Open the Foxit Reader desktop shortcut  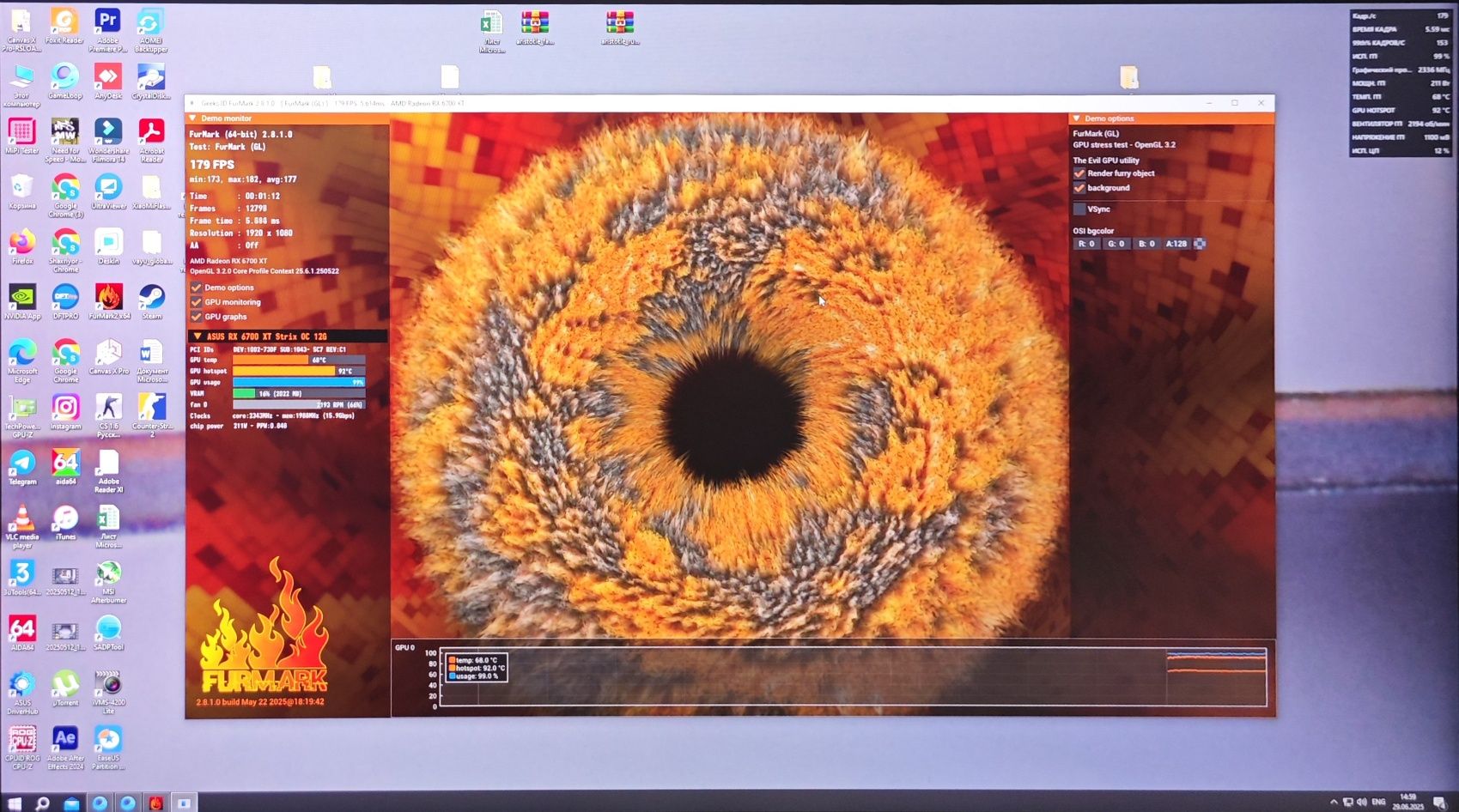point(64,26)
